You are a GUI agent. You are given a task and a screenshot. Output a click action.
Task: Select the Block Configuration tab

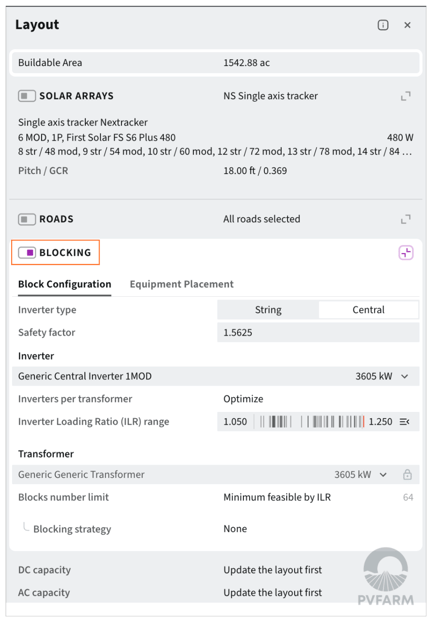(65, 284)
